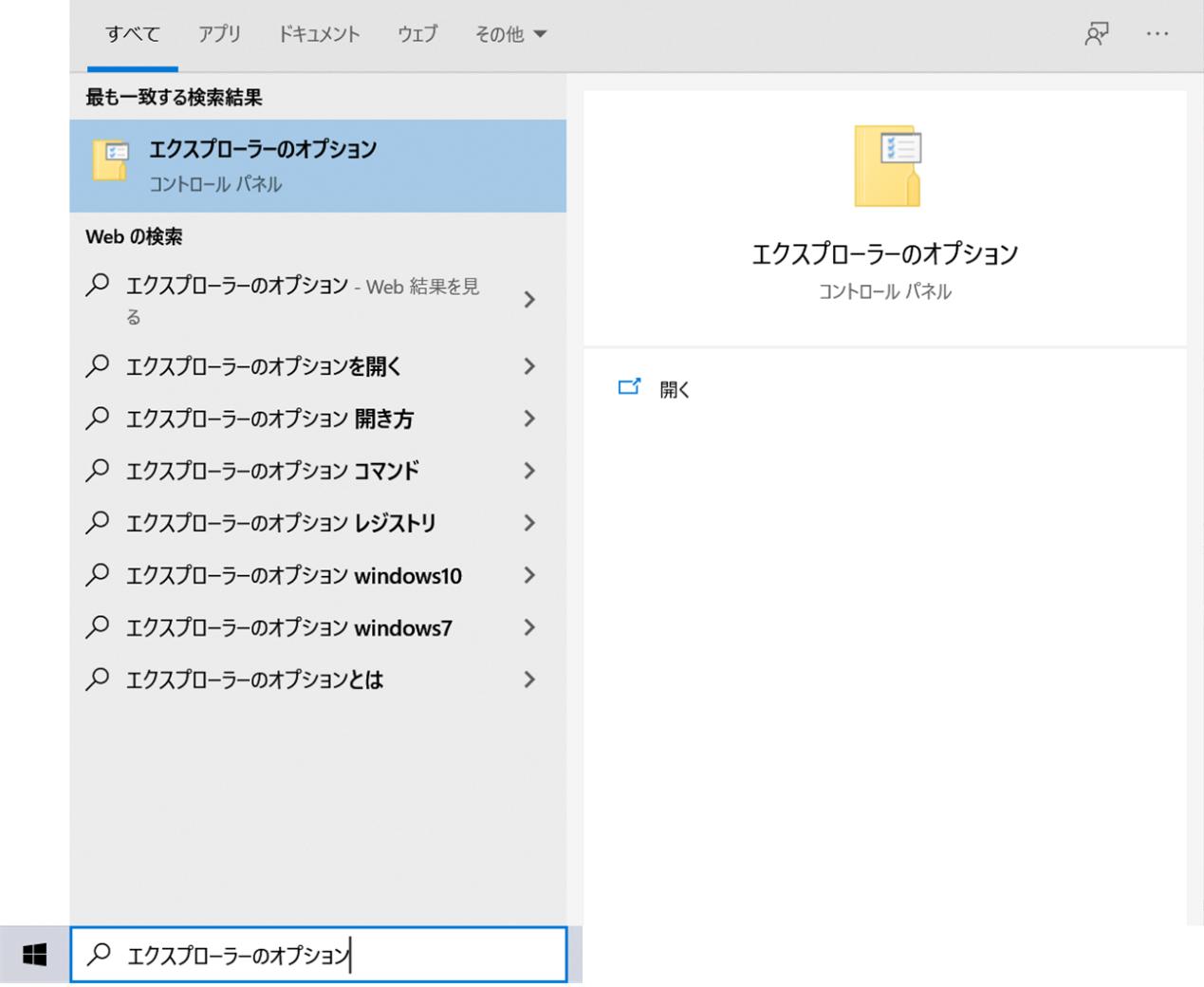
Task: Click the Web の検索 heading
Action: pos(134,236)
